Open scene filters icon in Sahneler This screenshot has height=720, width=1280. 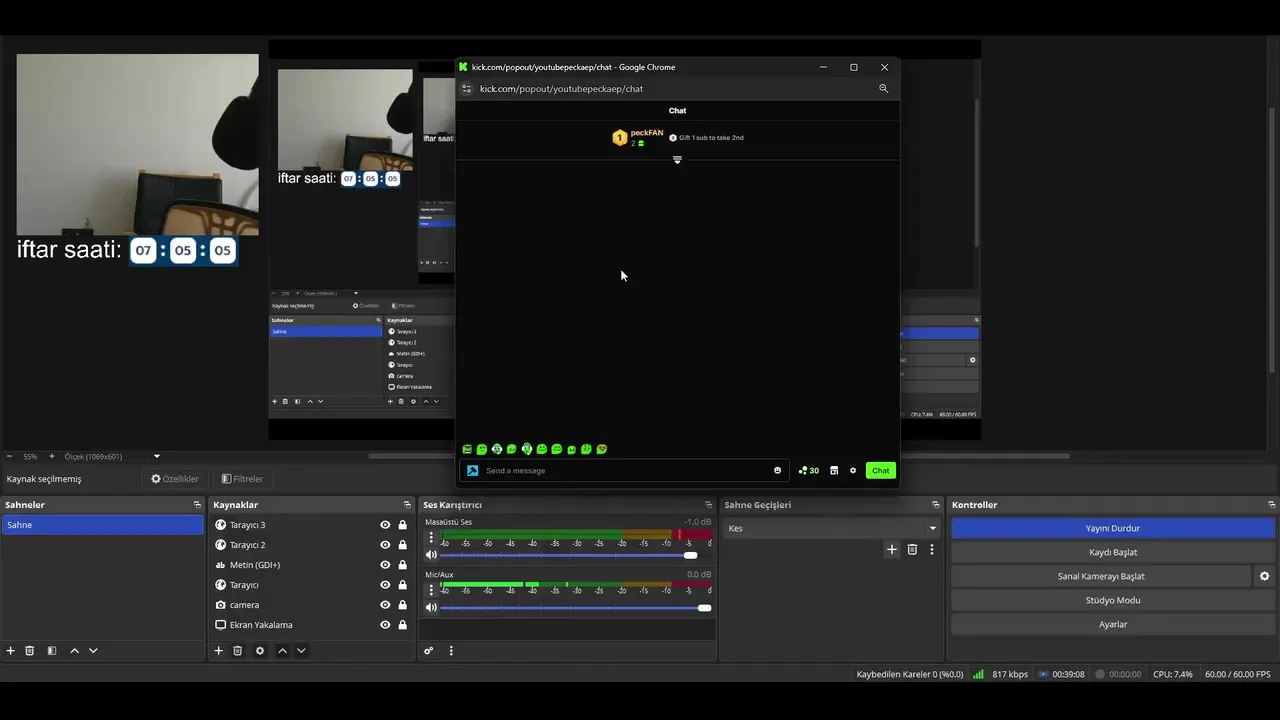click(52, 650)
